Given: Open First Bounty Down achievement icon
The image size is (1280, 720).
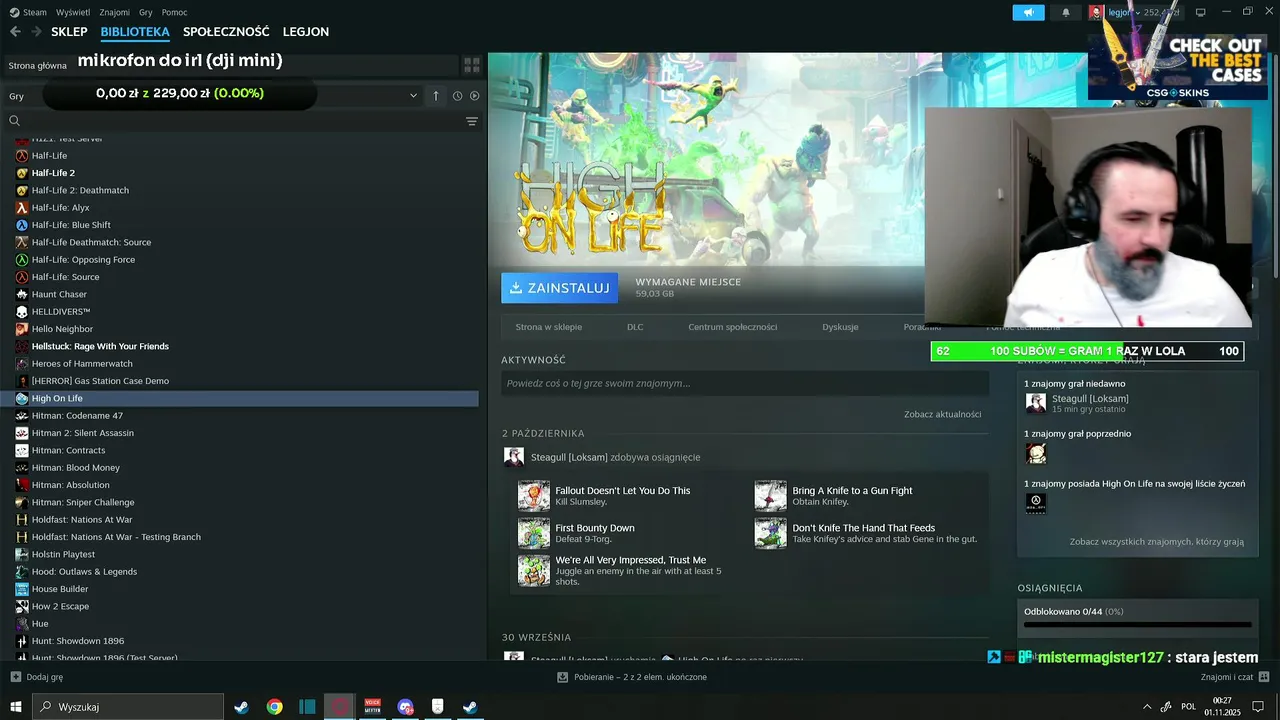Looking at the screenshot, I should click(534, 533).
